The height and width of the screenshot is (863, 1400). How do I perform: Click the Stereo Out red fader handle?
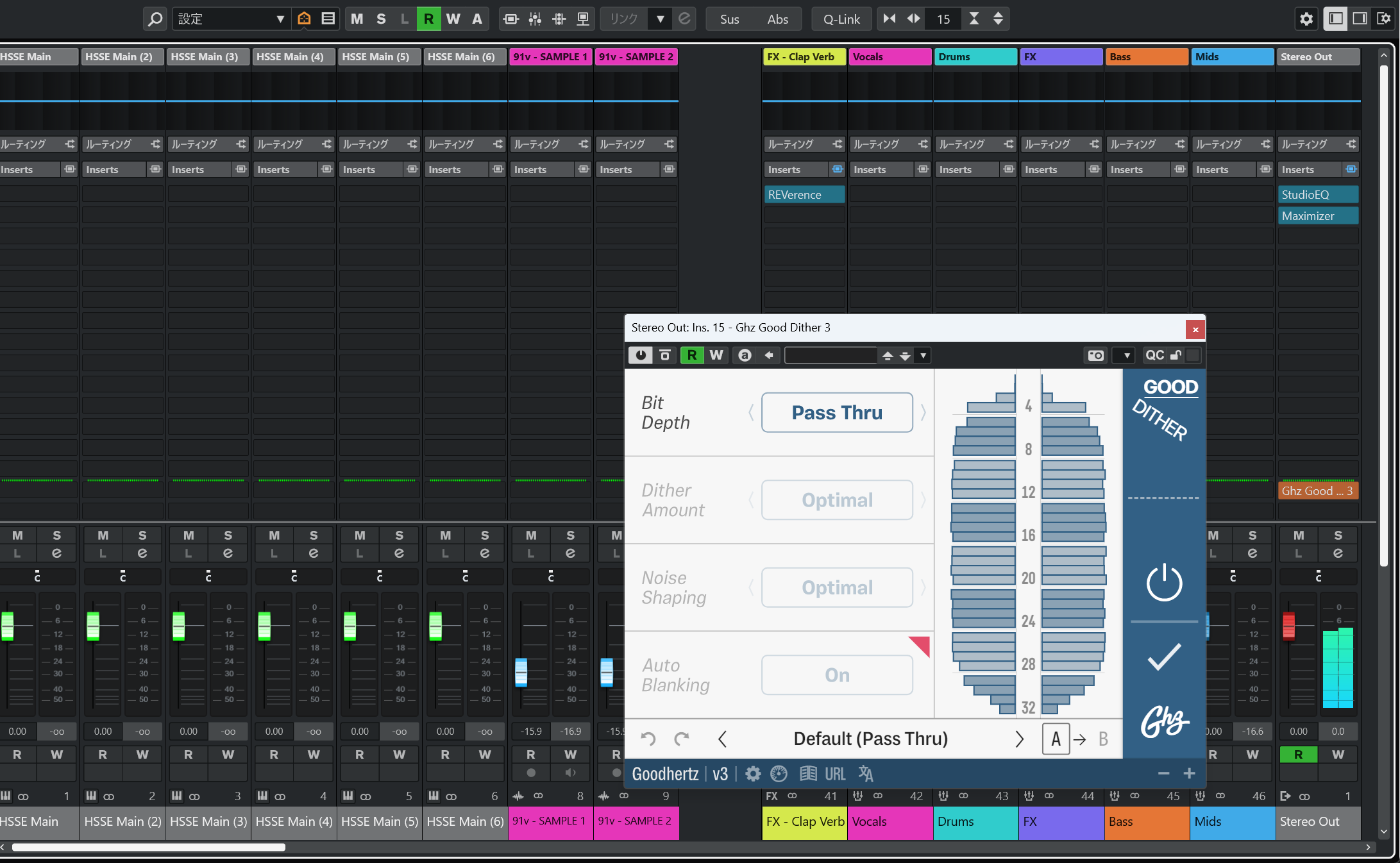point(1288,626)
